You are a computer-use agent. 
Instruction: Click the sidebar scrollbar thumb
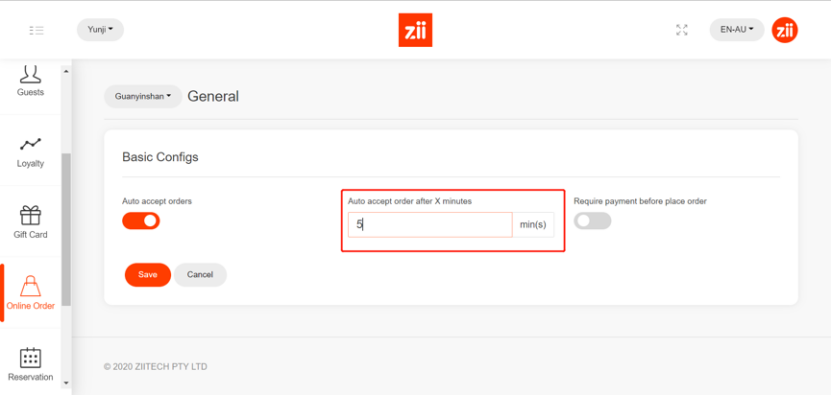pyautogui.click(x=66, y=230)
